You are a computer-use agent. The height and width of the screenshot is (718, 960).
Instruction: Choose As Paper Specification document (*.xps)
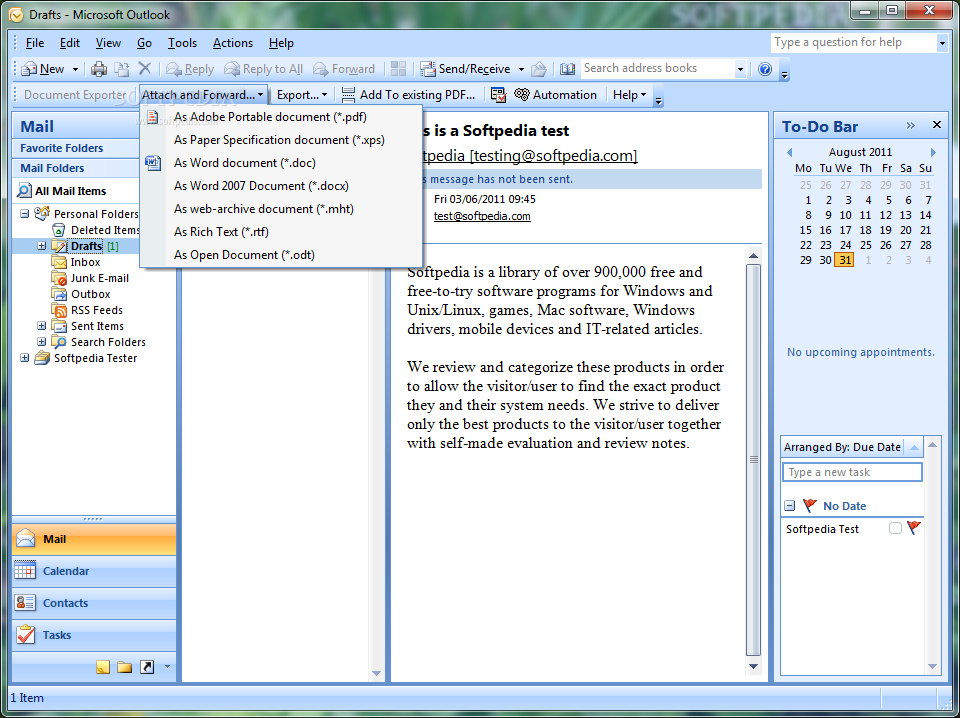pyautogui.click(x=281, y=140)
